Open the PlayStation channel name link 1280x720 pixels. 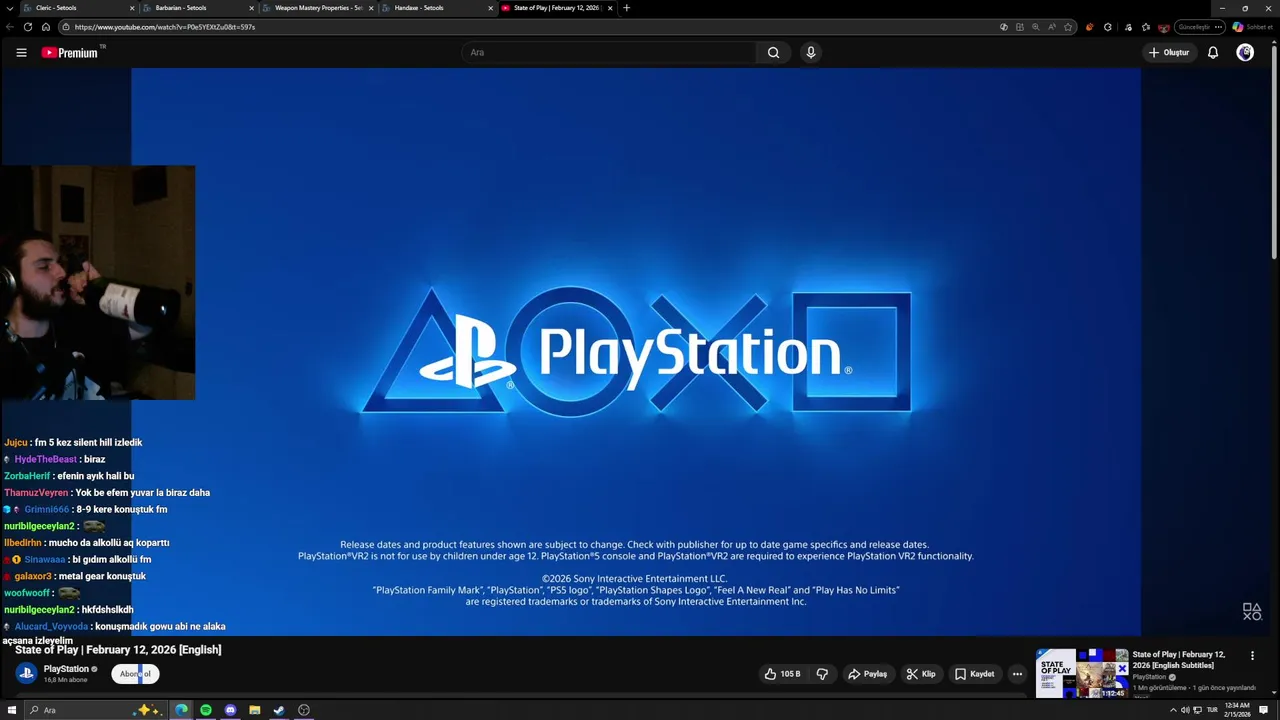[x=66, y=669]
